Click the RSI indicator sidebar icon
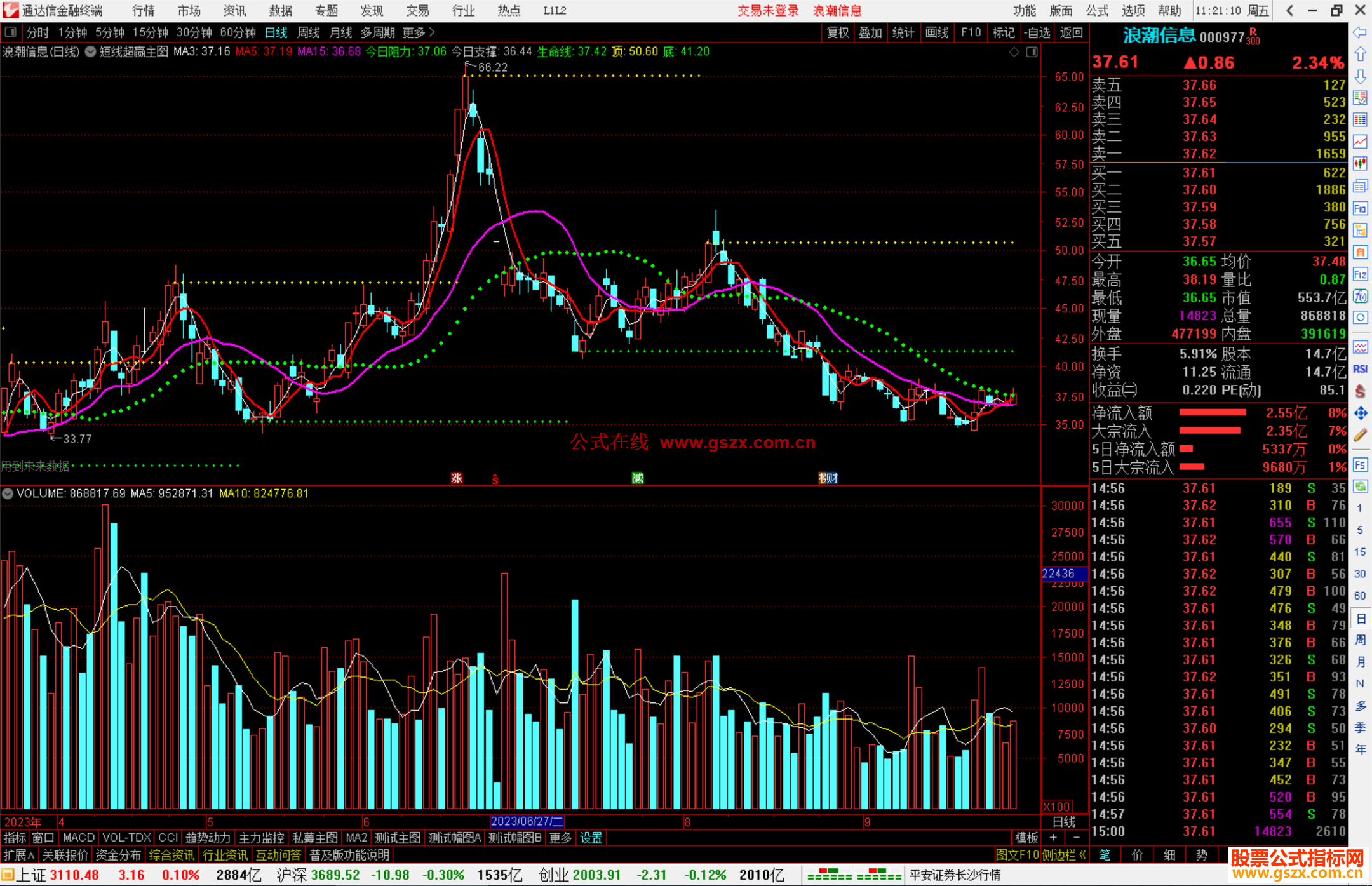Image resolution: width=1372 pixels, height=886 pixels. 1360,369
